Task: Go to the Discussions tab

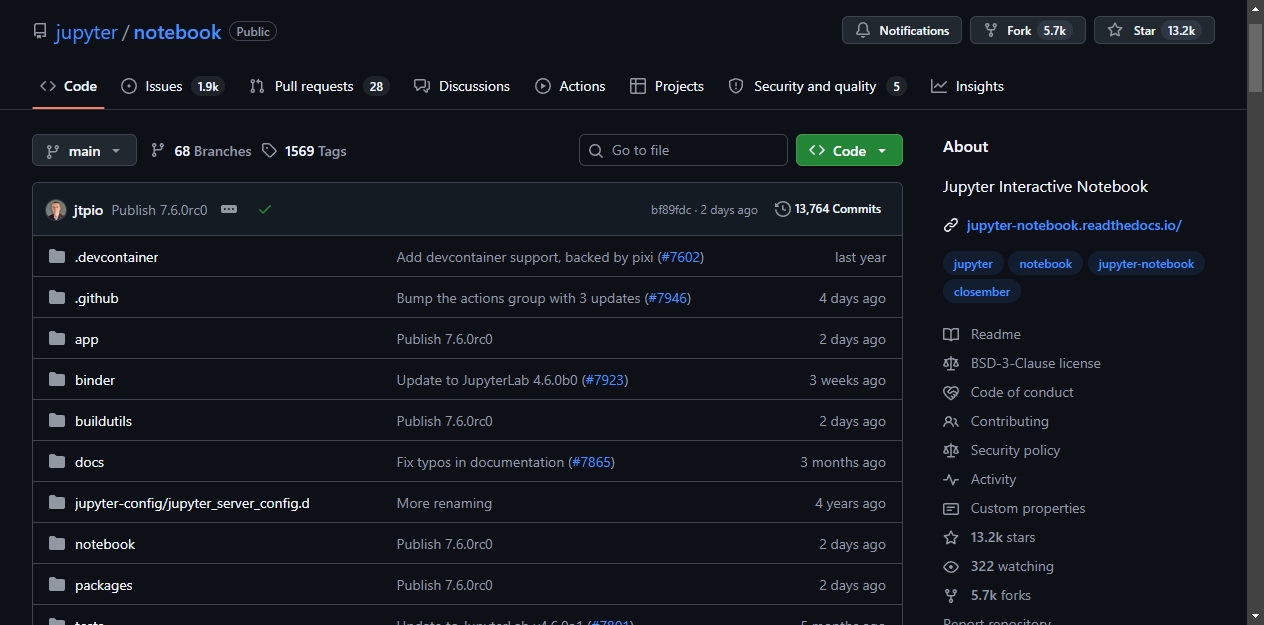Action: (462, 86)
